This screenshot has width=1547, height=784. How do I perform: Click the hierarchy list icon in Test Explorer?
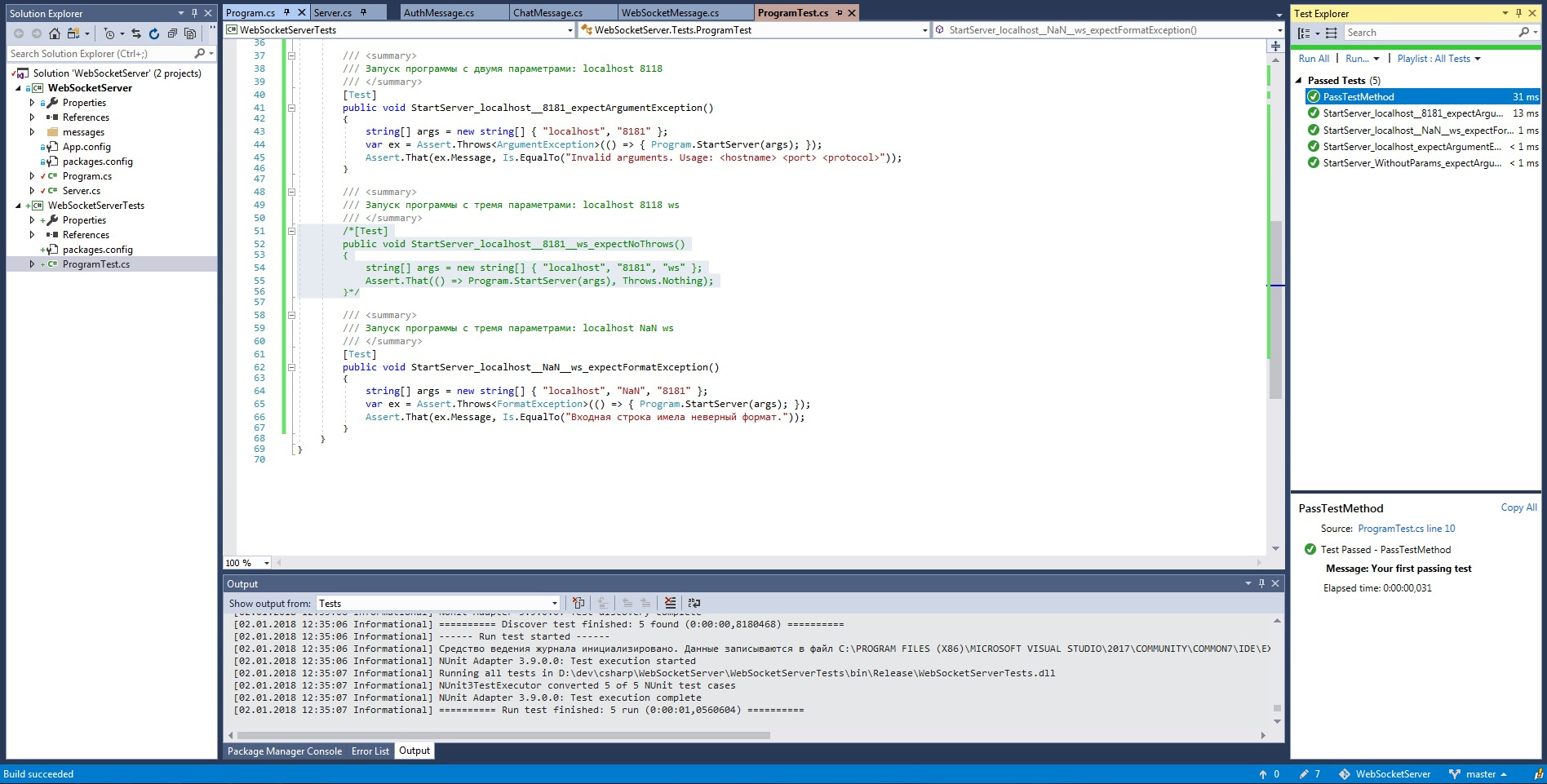pyautogui.click(x=1331, y=33)
